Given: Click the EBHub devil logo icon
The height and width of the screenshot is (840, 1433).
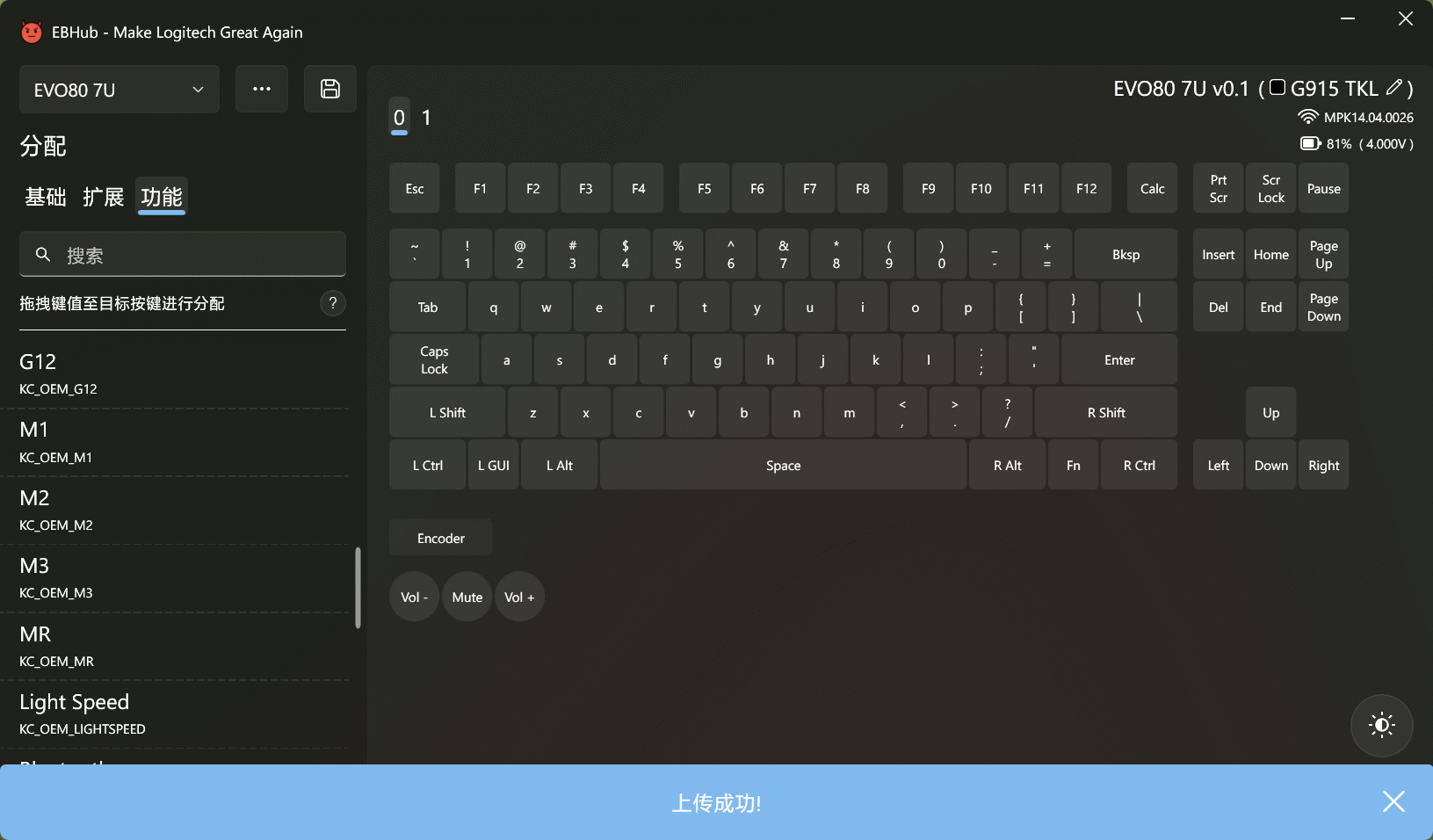Looking at the screenshot, I should [x=32, y=33].
